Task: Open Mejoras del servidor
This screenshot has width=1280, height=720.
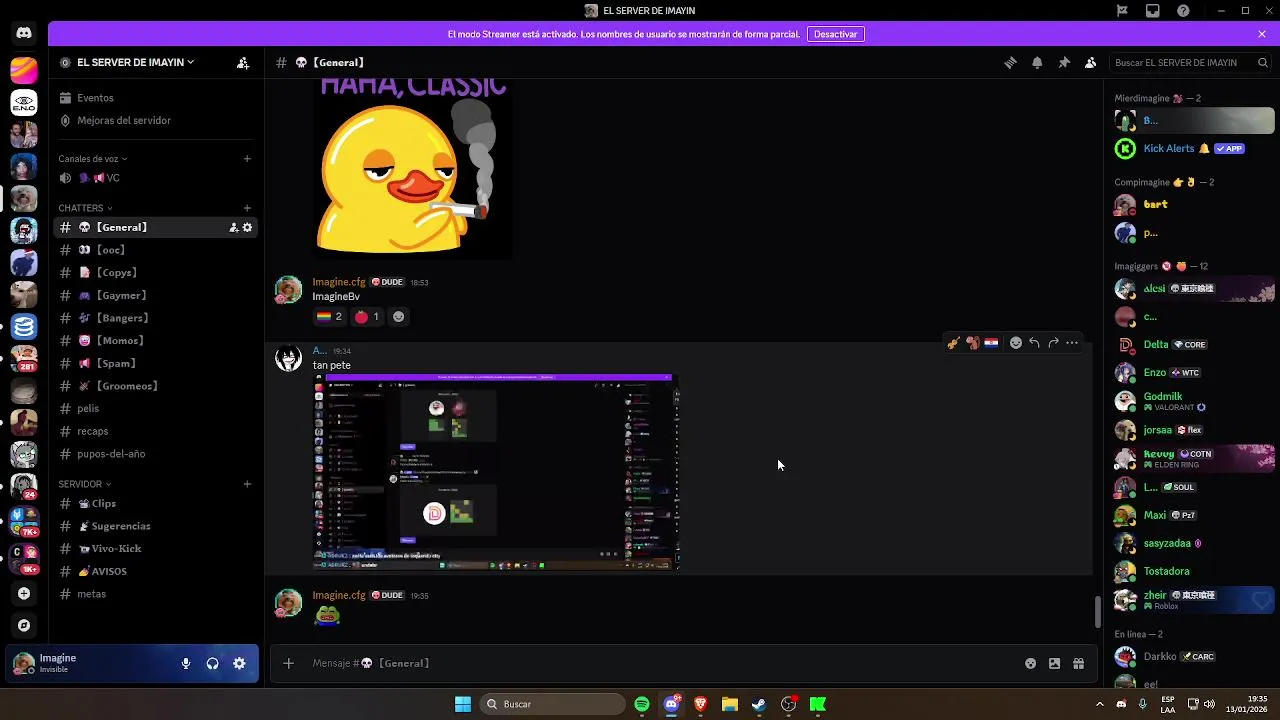Action: click(156, 120)
